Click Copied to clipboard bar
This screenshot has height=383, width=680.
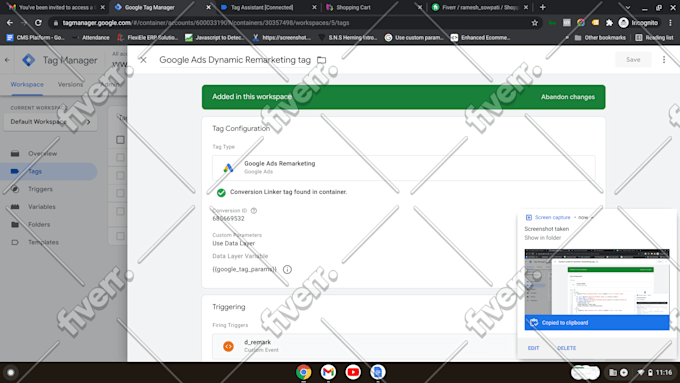coord(597,323)
